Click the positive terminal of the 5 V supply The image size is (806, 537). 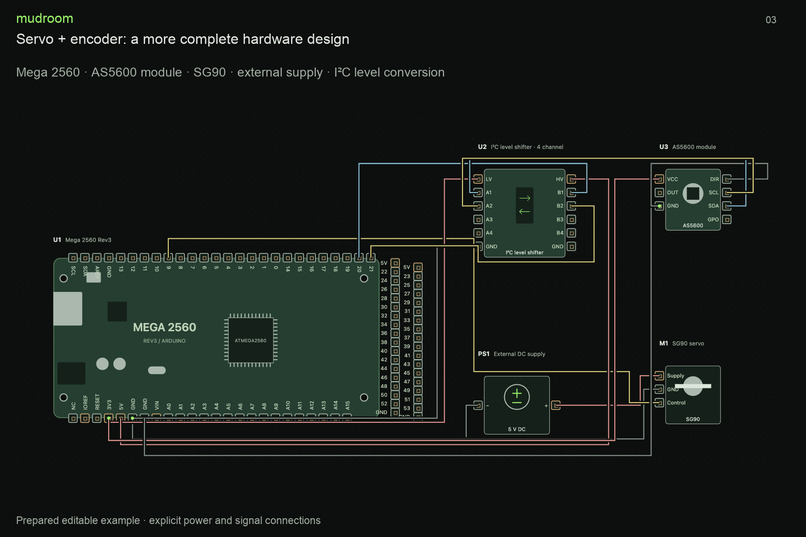[556, 405]
